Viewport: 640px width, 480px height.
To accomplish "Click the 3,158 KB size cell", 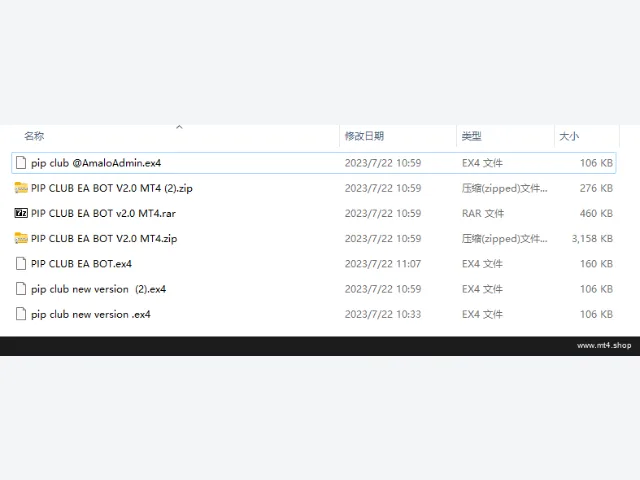I will click(x=592, y=239).
